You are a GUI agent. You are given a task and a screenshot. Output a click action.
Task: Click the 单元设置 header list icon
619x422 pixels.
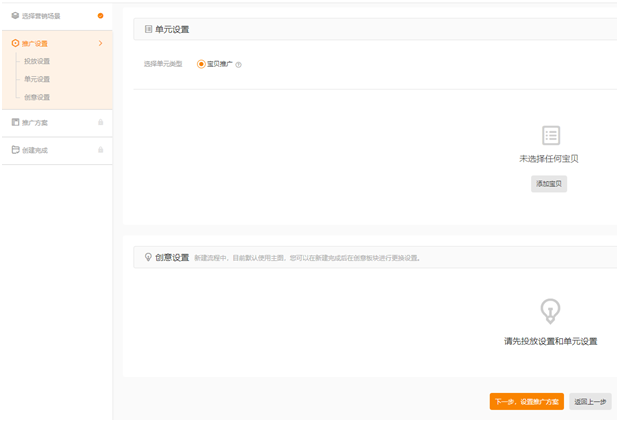click(x=149, y=30)
